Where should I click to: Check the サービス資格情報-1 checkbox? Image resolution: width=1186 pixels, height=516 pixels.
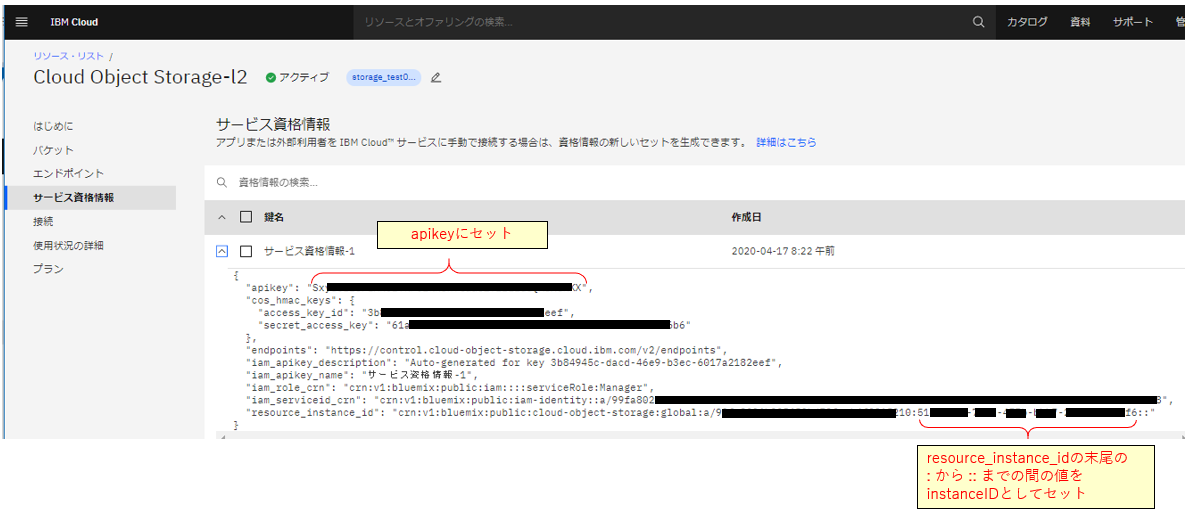(x=246, y=251)
